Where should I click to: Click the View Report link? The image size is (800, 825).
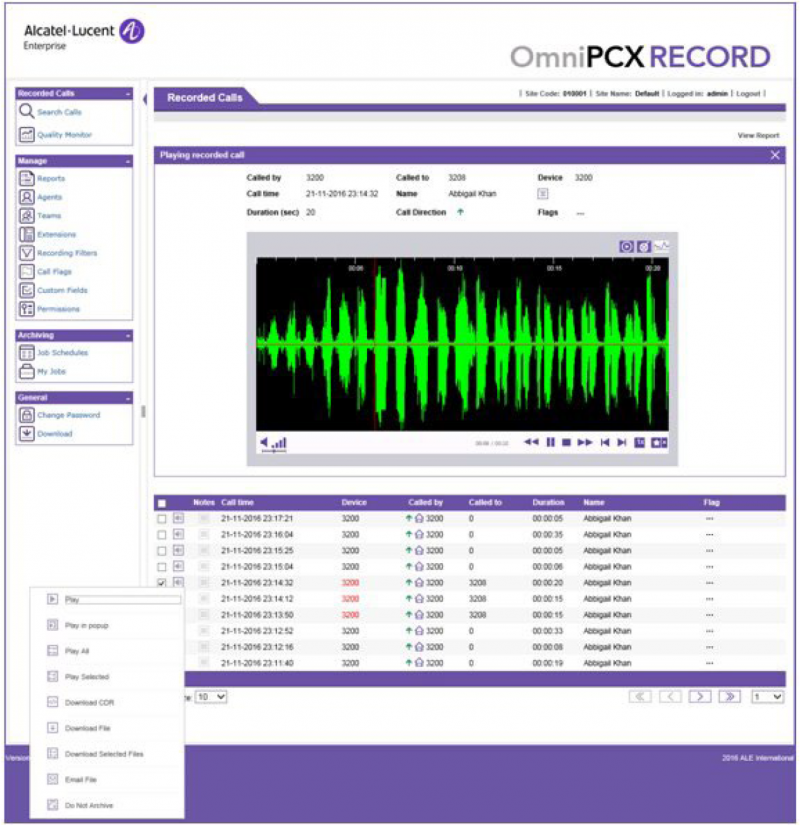coord(757,135)
